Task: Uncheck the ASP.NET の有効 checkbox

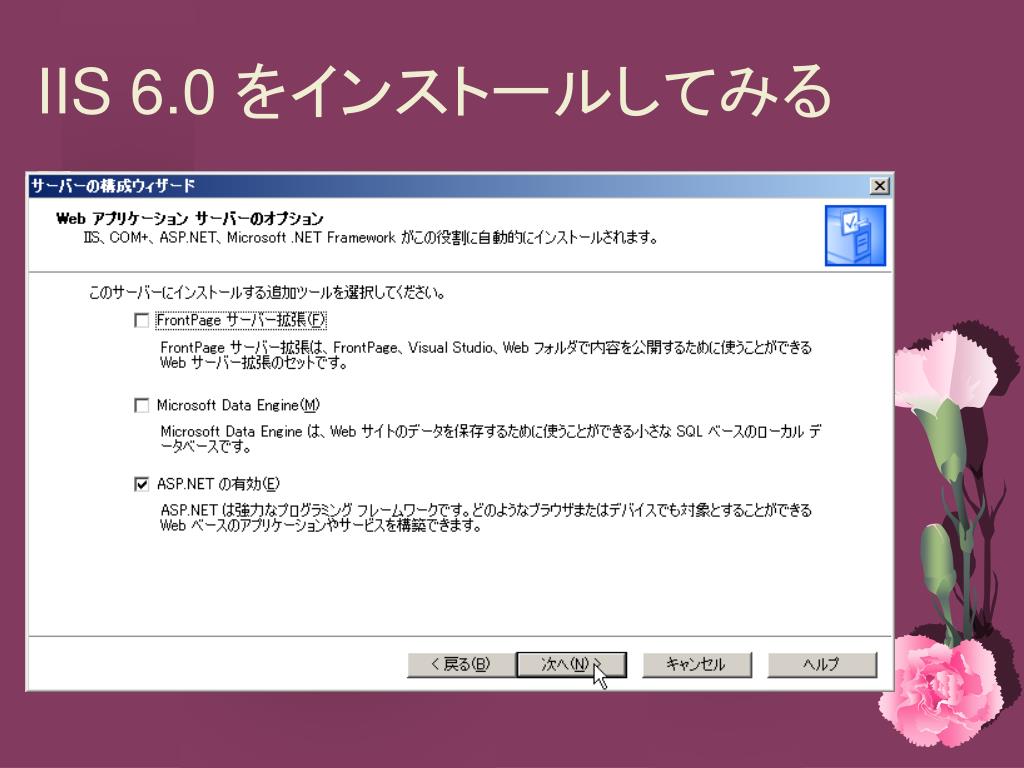Action: pos(141,484)
